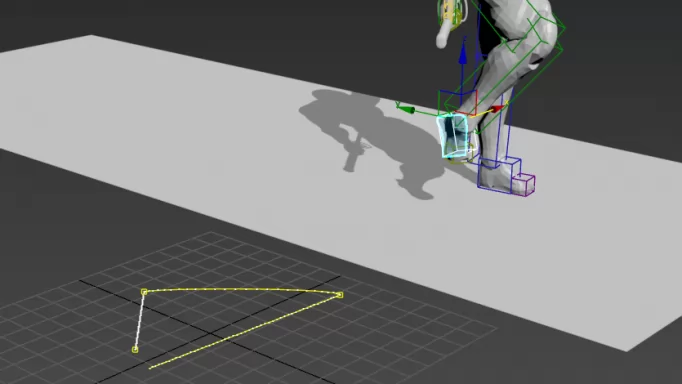Select the diagonal yellow spline segment

coord(244,332)
